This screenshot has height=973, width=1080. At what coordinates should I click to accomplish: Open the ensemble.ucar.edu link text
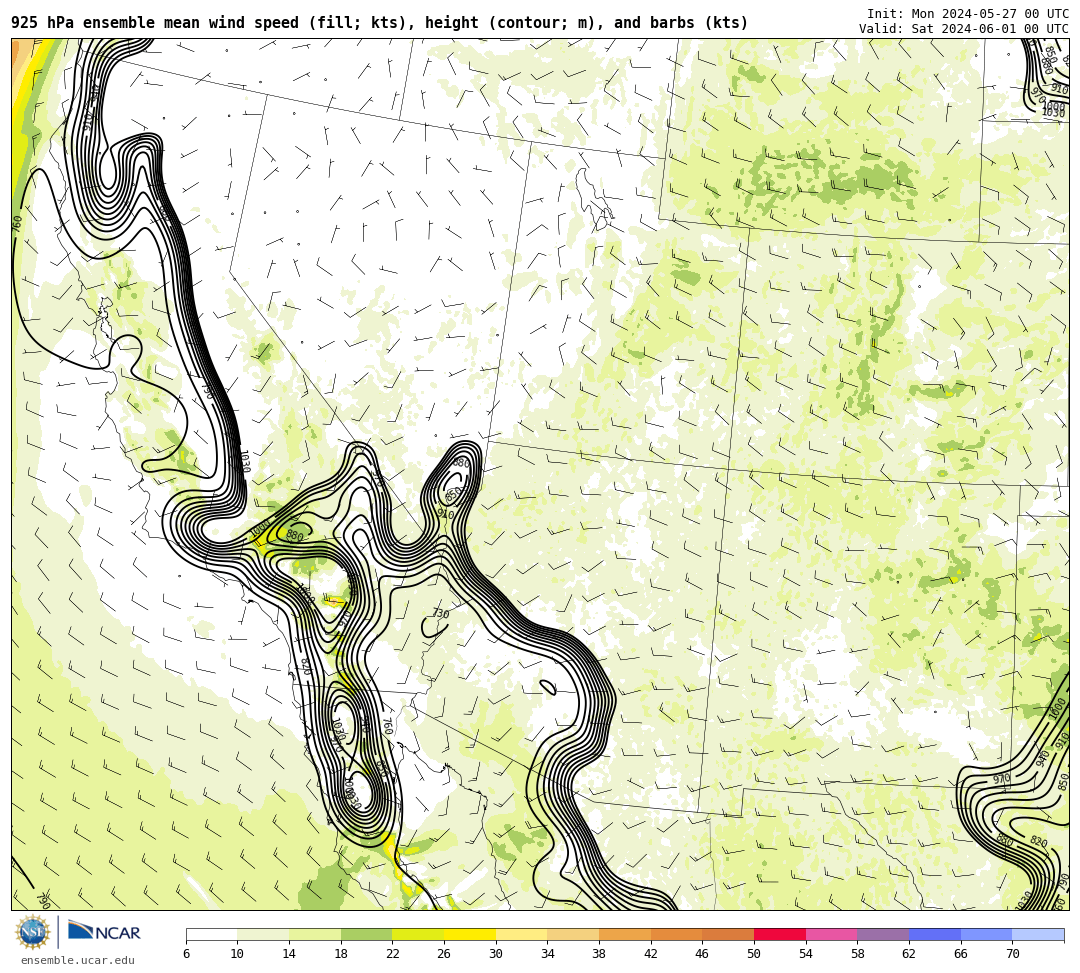click(x=78, y=961)
